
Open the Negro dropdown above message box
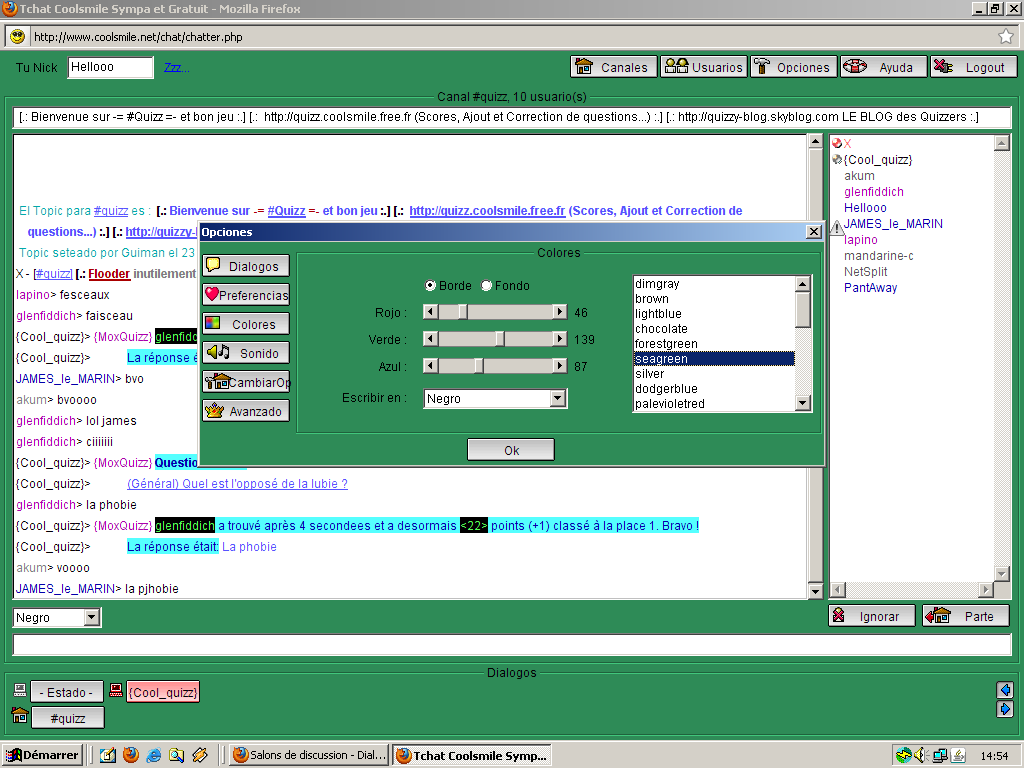(x=91, y=617)
